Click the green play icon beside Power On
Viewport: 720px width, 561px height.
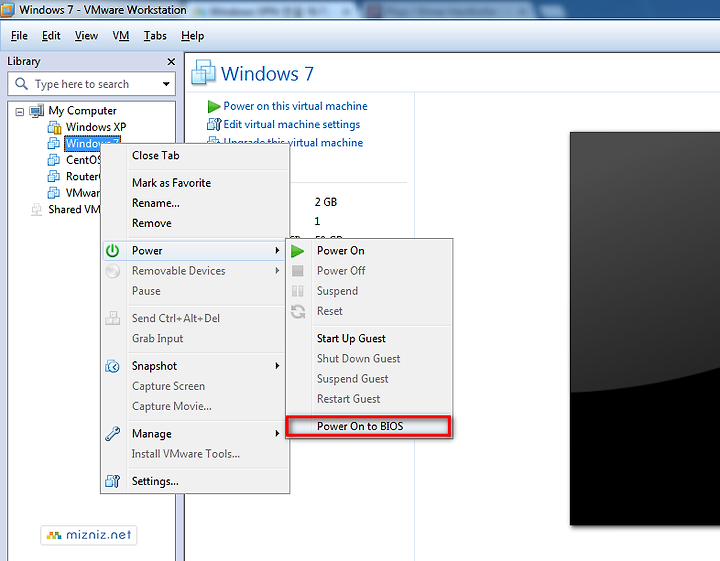click(298, 251)
